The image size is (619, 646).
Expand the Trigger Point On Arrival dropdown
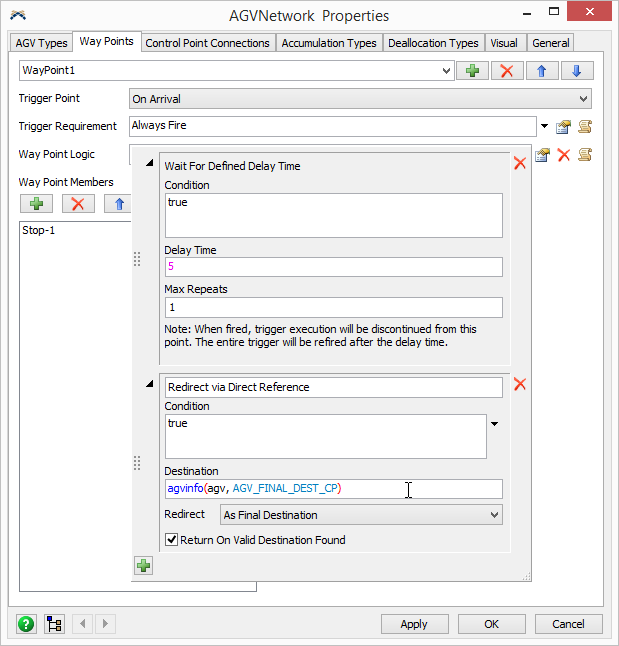click(x=583, y=99)
